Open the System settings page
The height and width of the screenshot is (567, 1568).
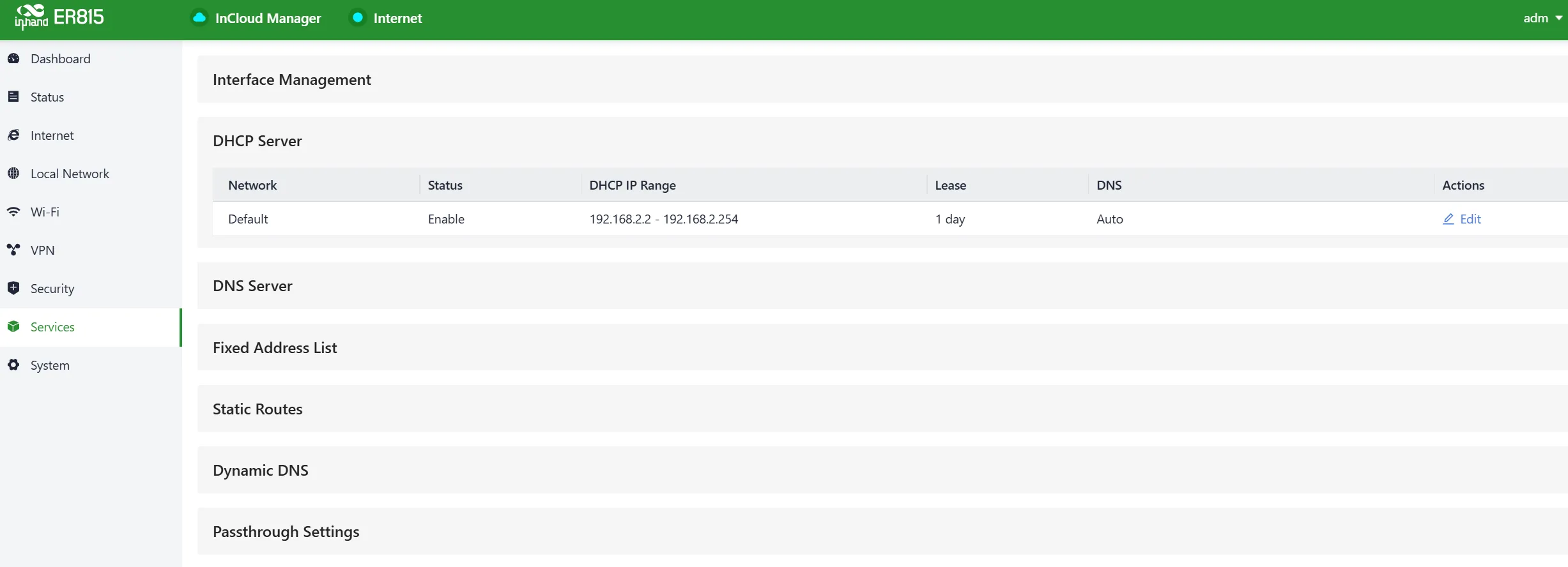click(91, 365)
